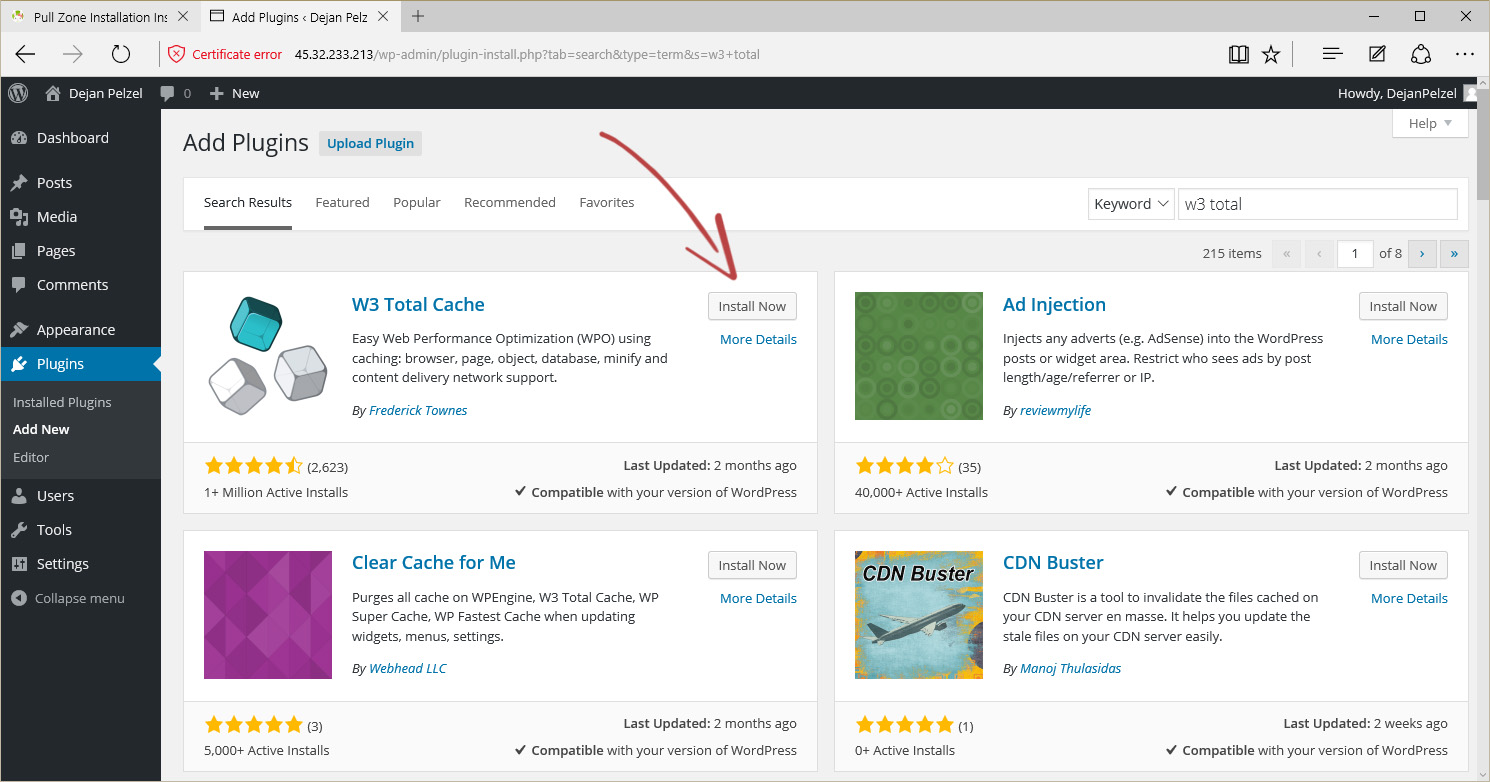
Task: Click the browser address bar URL
Action: [527, 54]
